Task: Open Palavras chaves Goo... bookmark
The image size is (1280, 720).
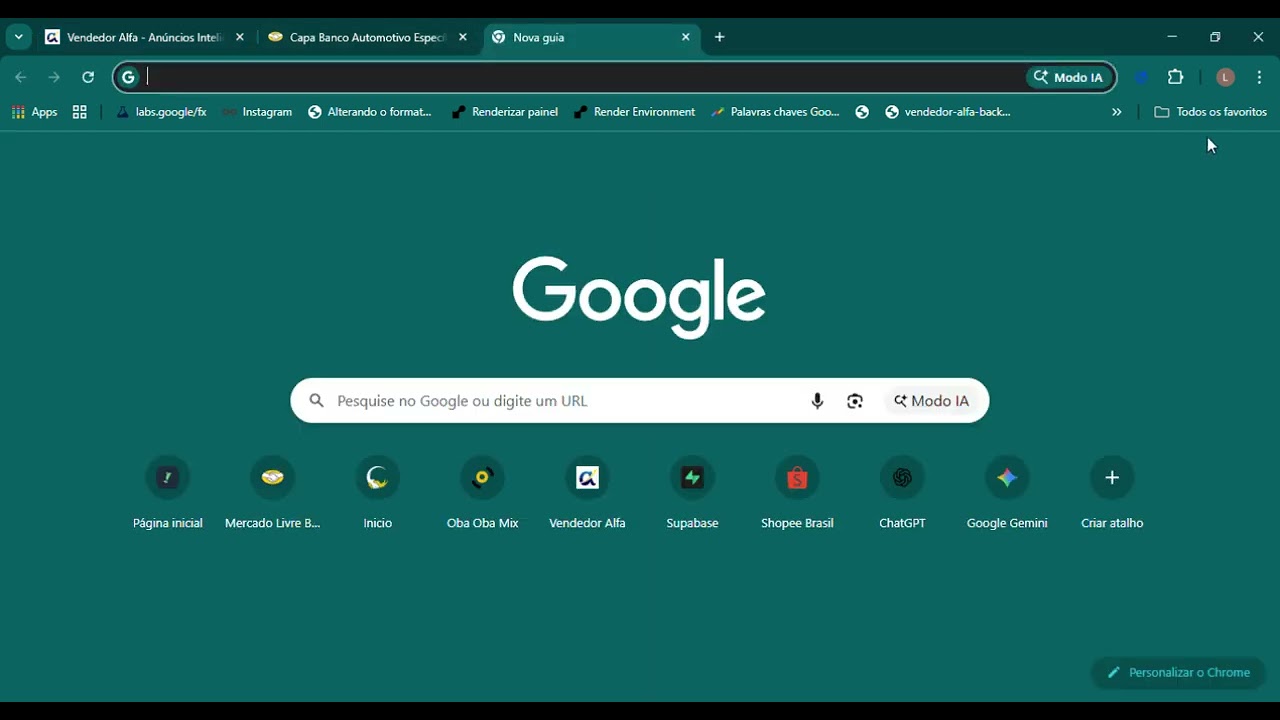Action: (775, 112)
